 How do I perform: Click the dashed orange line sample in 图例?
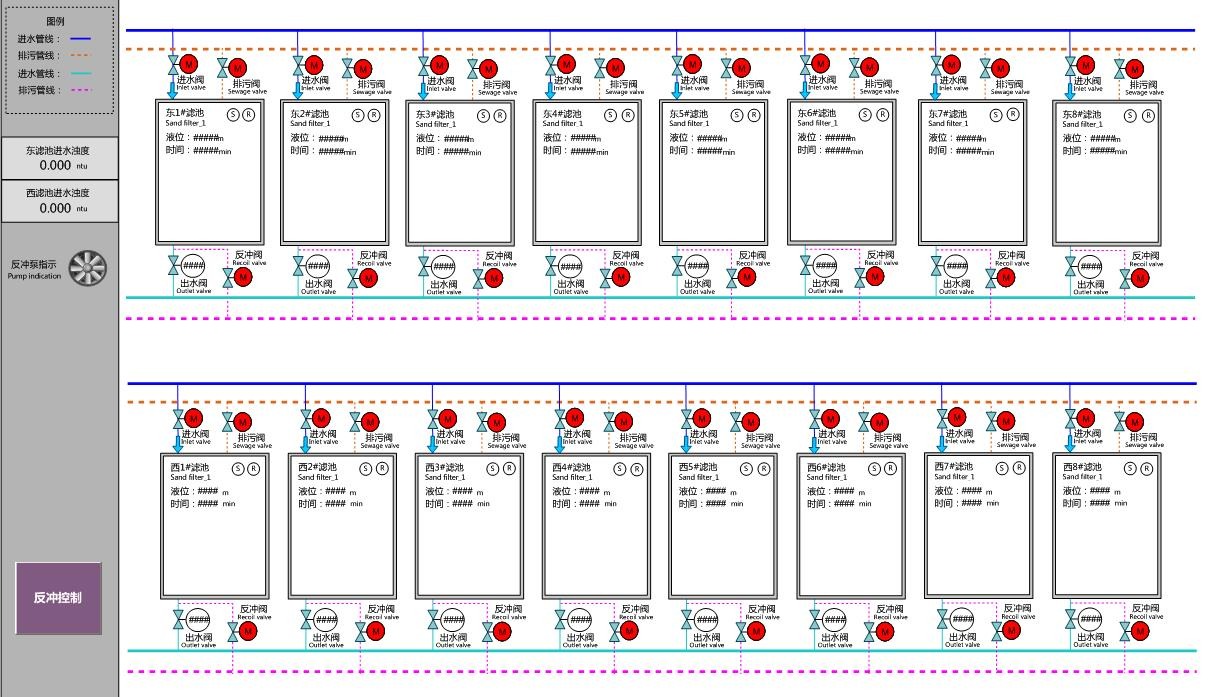pos(80,56)
